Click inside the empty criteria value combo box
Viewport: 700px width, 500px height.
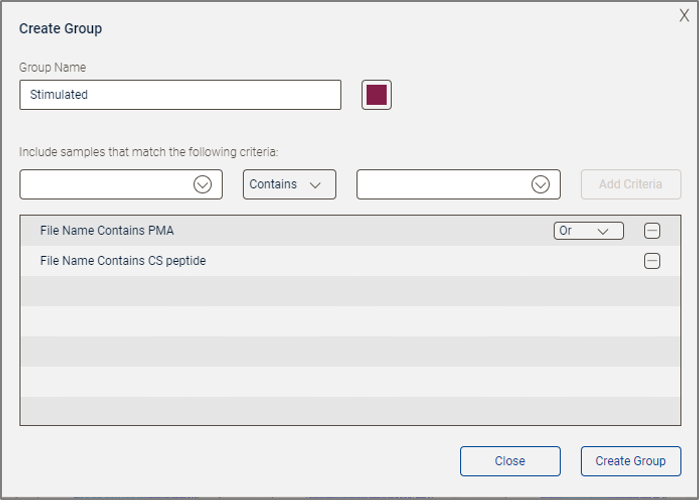click(442, 184)
